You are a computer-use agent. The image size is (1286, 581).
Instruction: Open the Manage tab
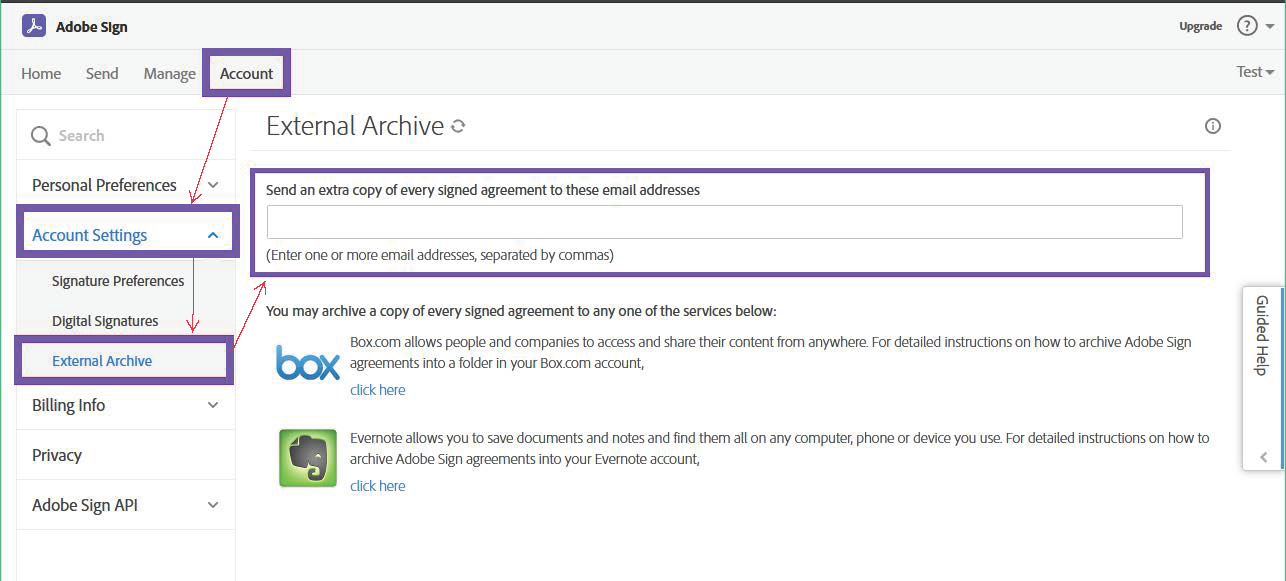pos(169,73)
